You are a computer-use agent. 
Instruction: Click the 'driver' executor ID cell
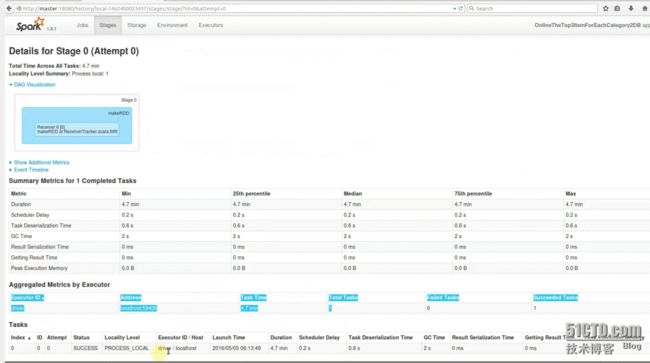click(17, 308)
